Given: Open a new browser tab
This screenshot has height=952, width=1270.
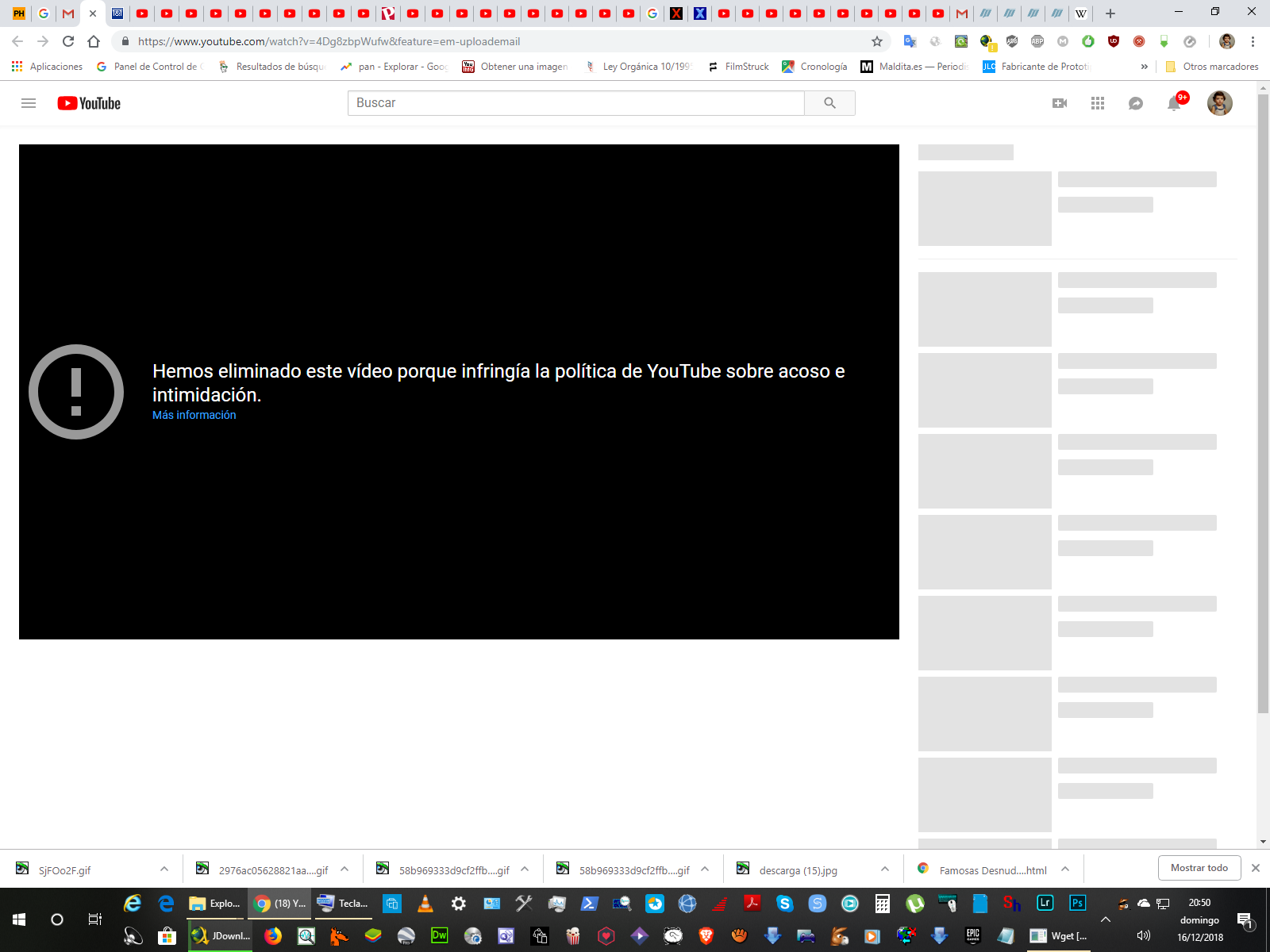Looking at the screenshot, I should click(x=1110, y=13).
